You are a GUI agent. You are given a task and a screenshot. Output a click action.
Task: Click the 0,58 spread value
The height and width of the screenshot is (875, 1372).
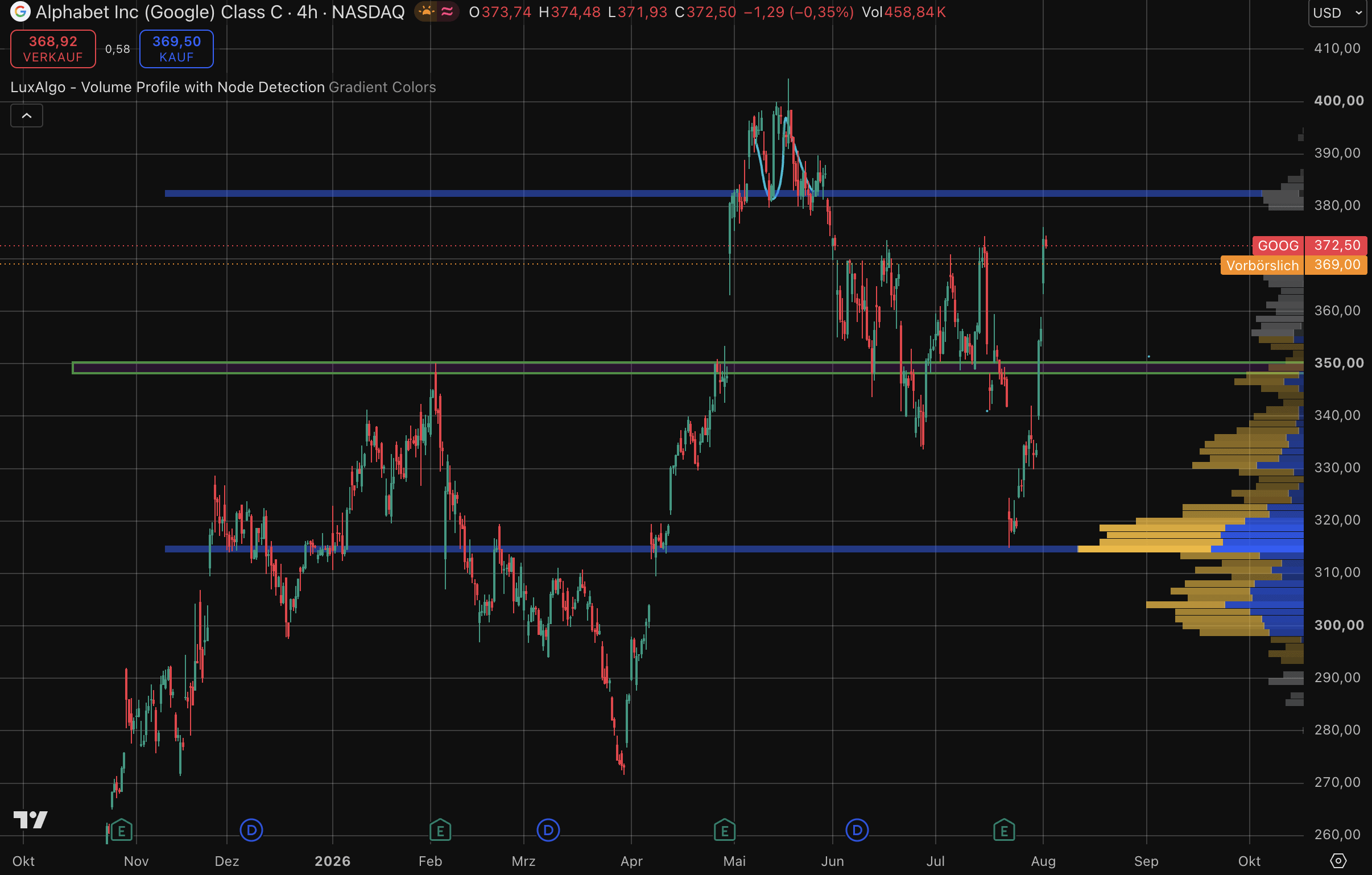click(118, 49)
